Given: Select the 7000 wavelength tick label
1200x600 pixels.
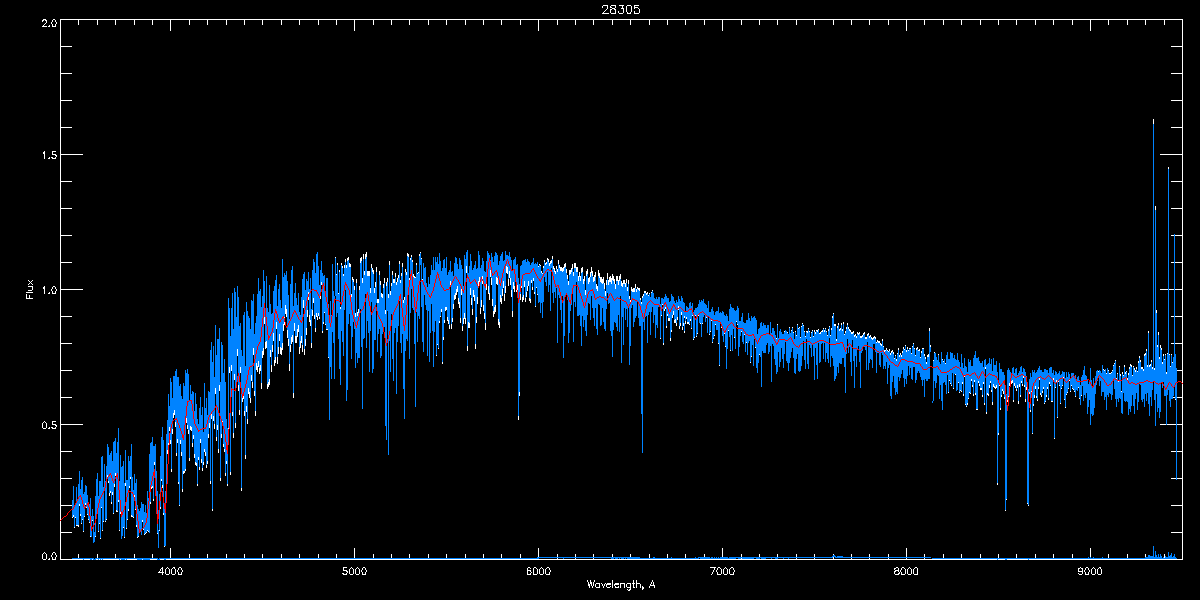Looking at the screenshot, I should tap(722, 571).
